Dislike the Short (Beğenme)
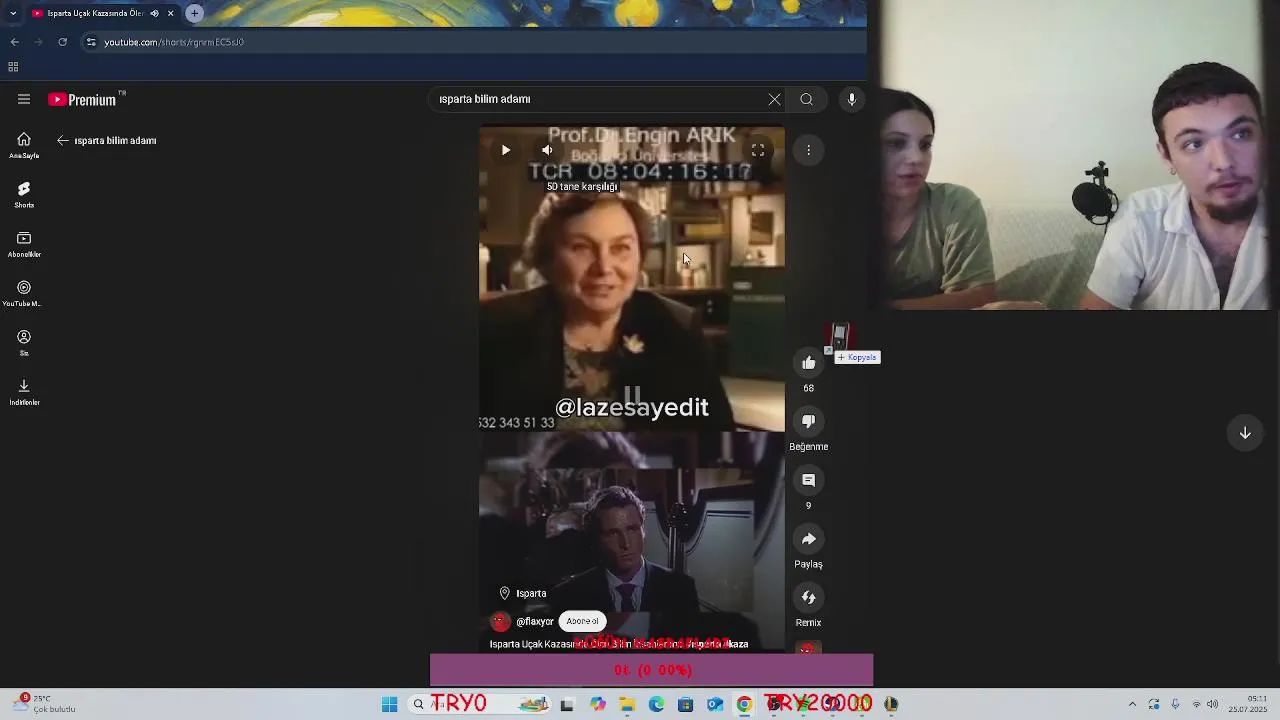Viewport: 1280px width, 720px height. pyautogui.click(x=808, y=422)
